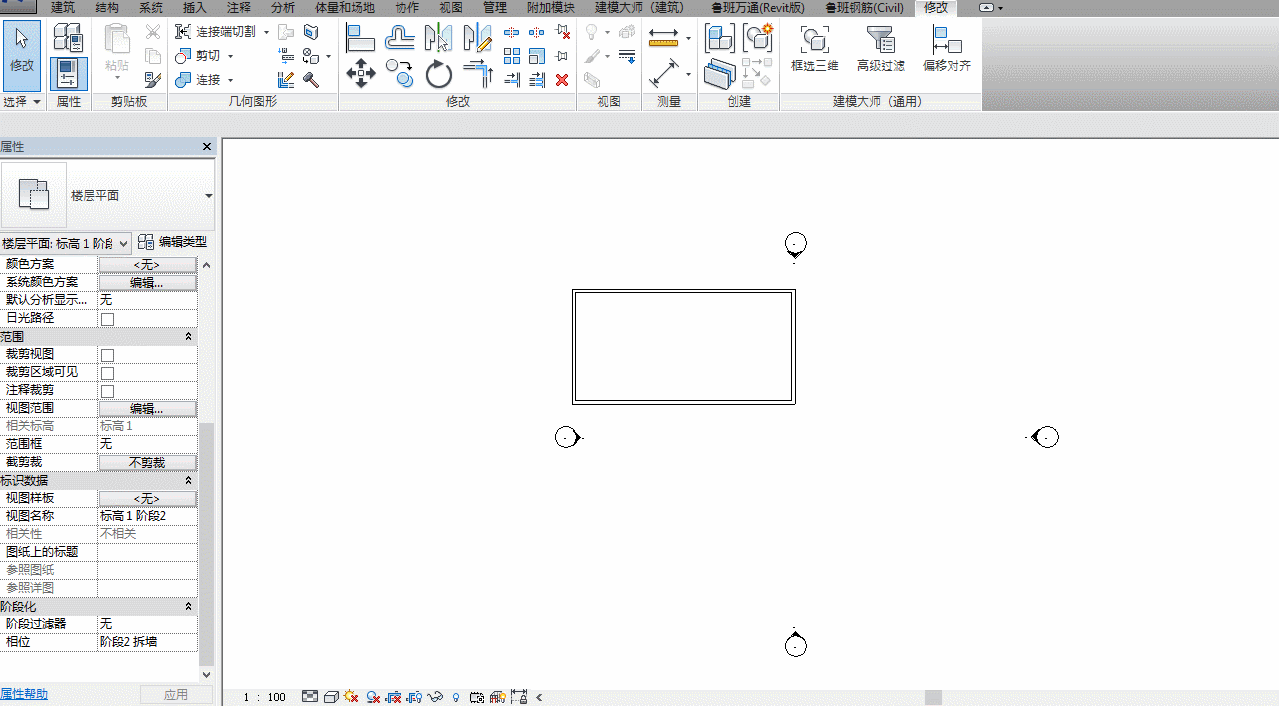Click the 视图名称 value field
The image size is (1279, 706).
coord(147,516)
